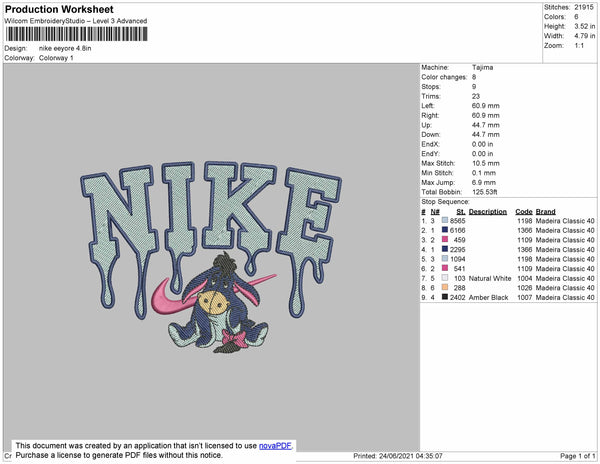The image size is (600, 464).
Task: Click the width value '4.79 in'
Action: (x=584, y=36)
